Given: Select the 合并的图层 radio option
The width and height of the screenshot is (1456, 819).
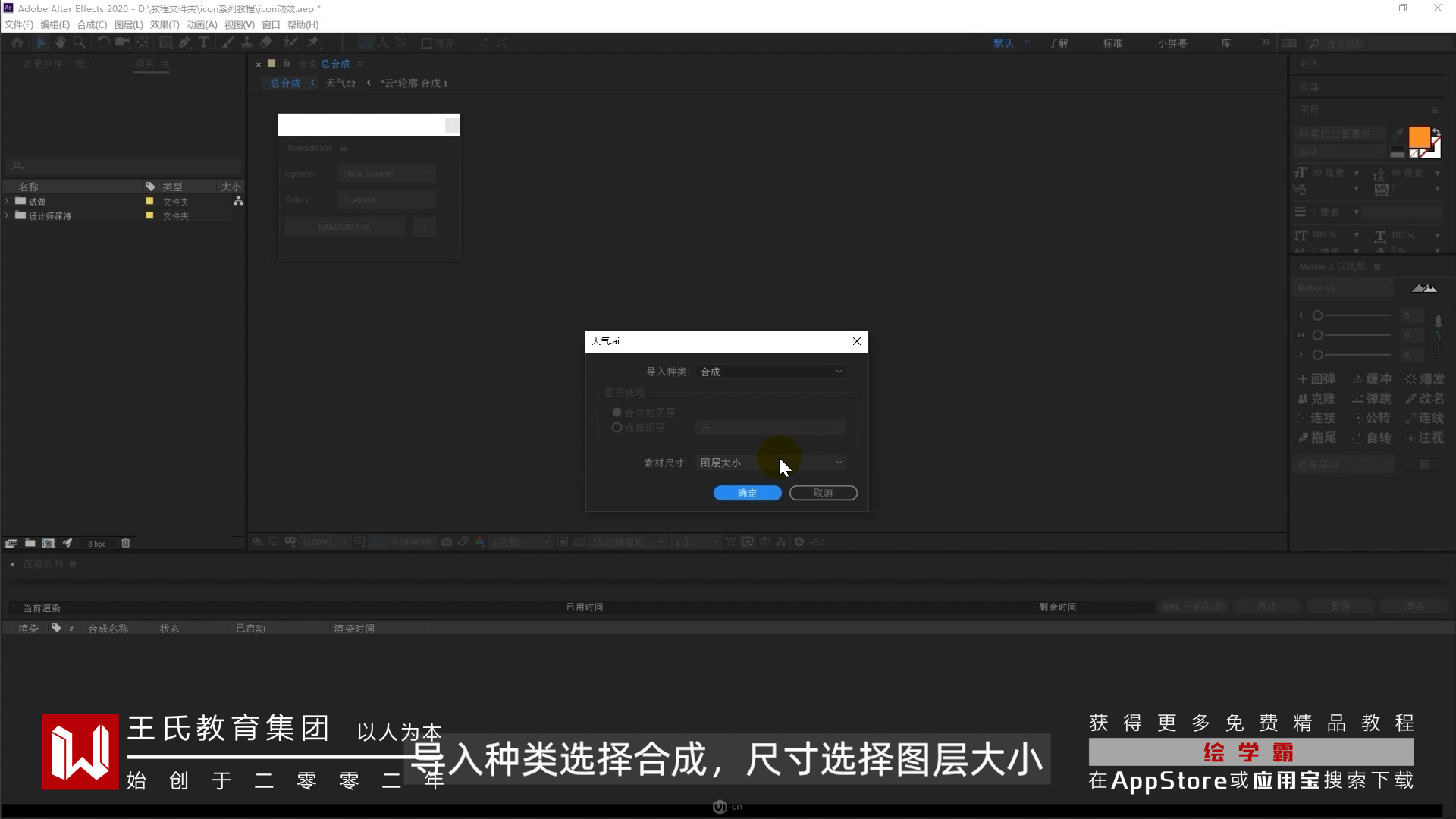Looking at the screenshot, I should pyautogui.click(x=617, y=413).
